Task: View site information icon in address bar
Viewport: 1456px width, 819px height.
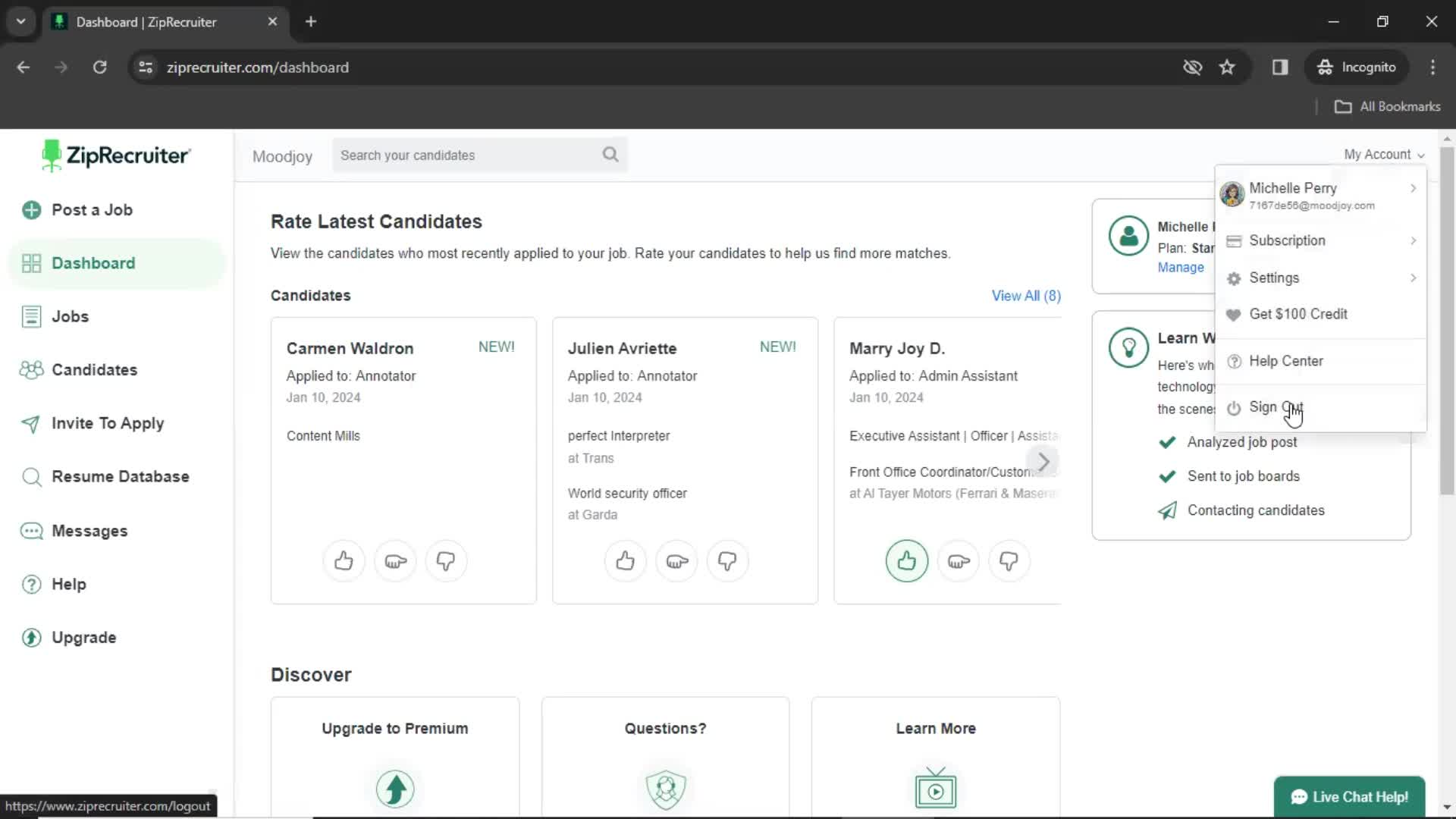Action: 146,67
